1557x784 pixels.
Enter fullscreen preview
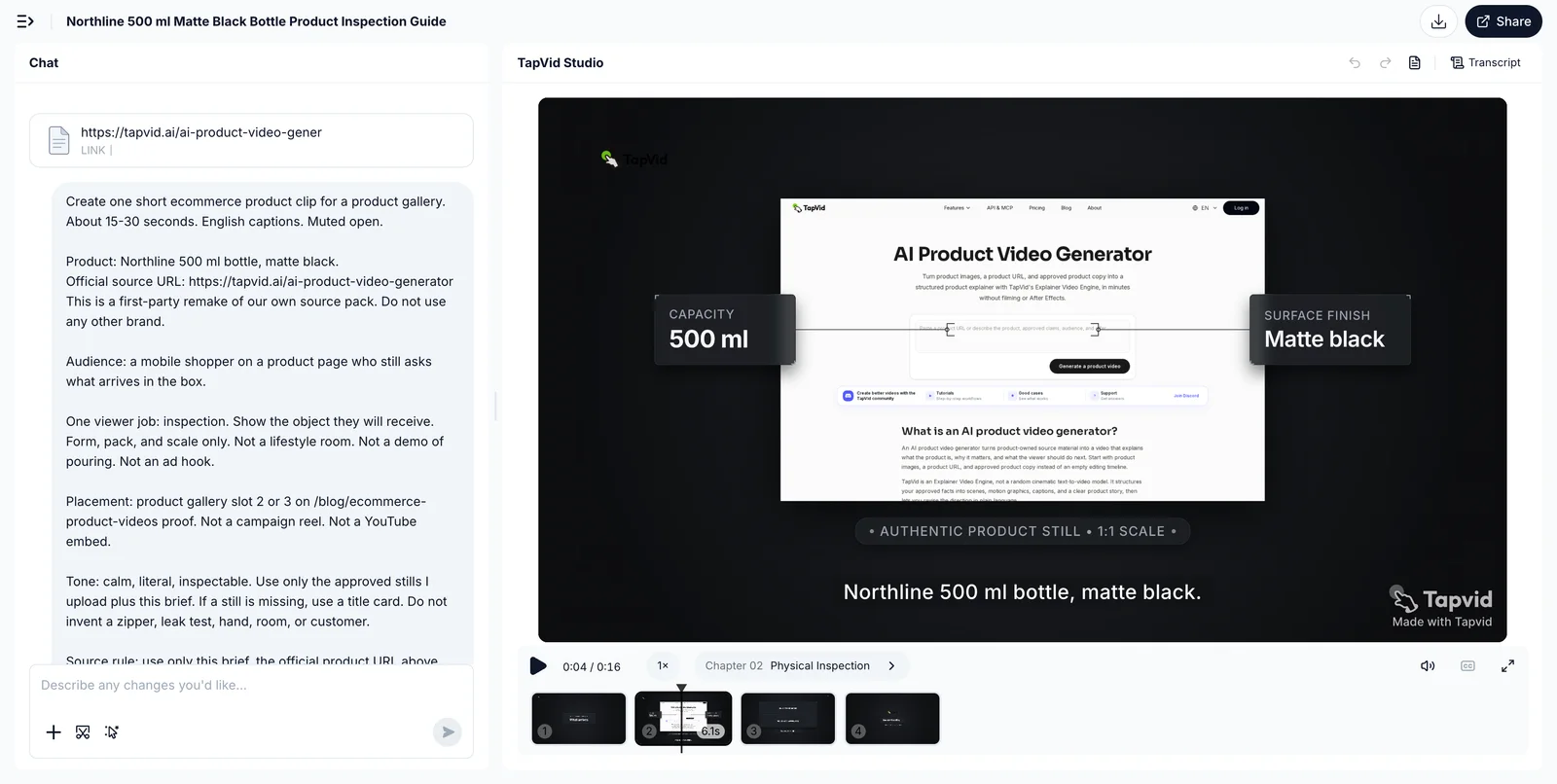1507,666
